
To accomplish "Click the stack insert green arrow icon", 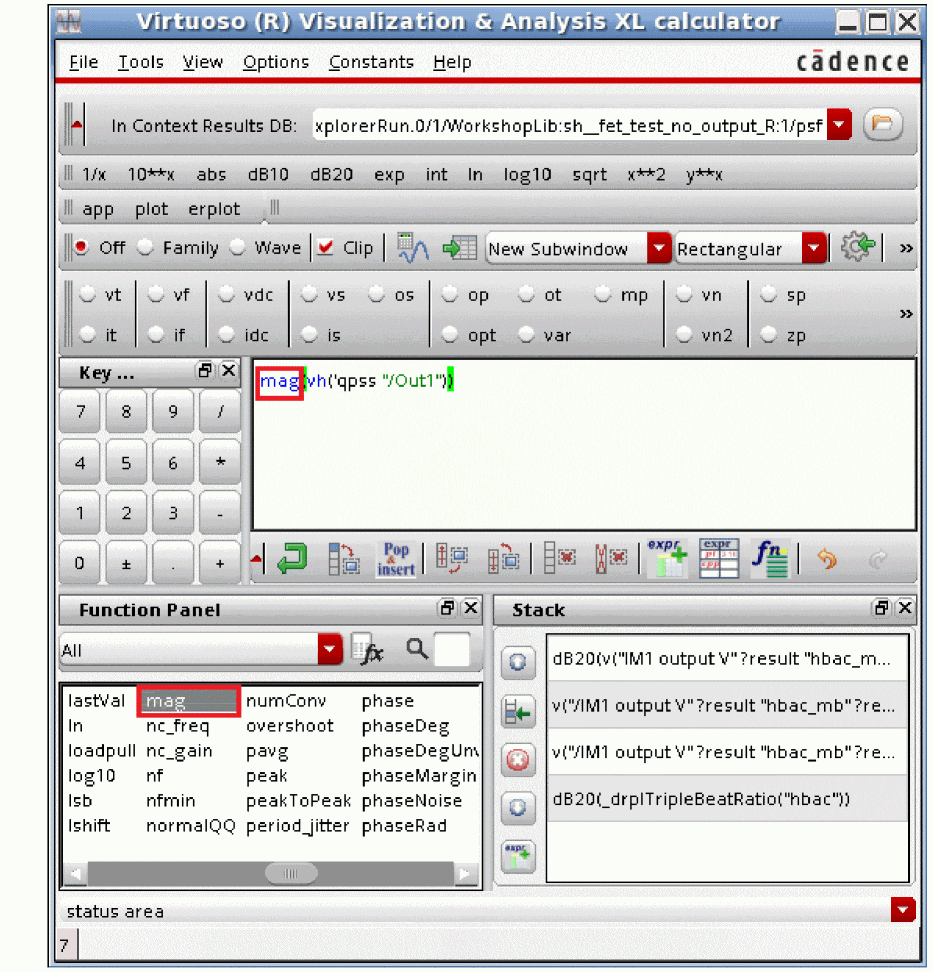I will 518,711.
